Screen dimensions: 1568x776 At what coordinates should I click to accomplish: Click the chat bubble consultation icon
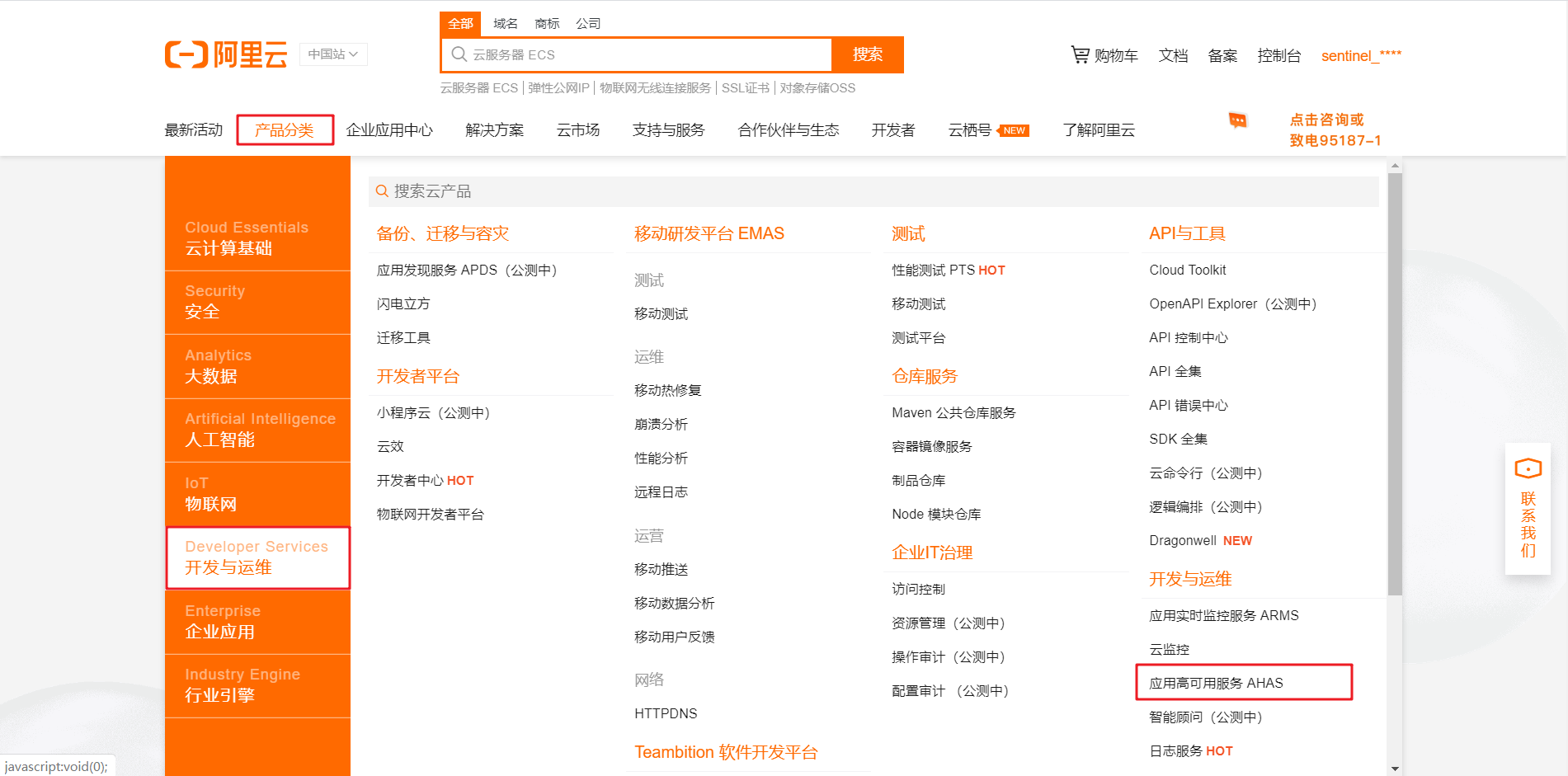click(1237, 121)
